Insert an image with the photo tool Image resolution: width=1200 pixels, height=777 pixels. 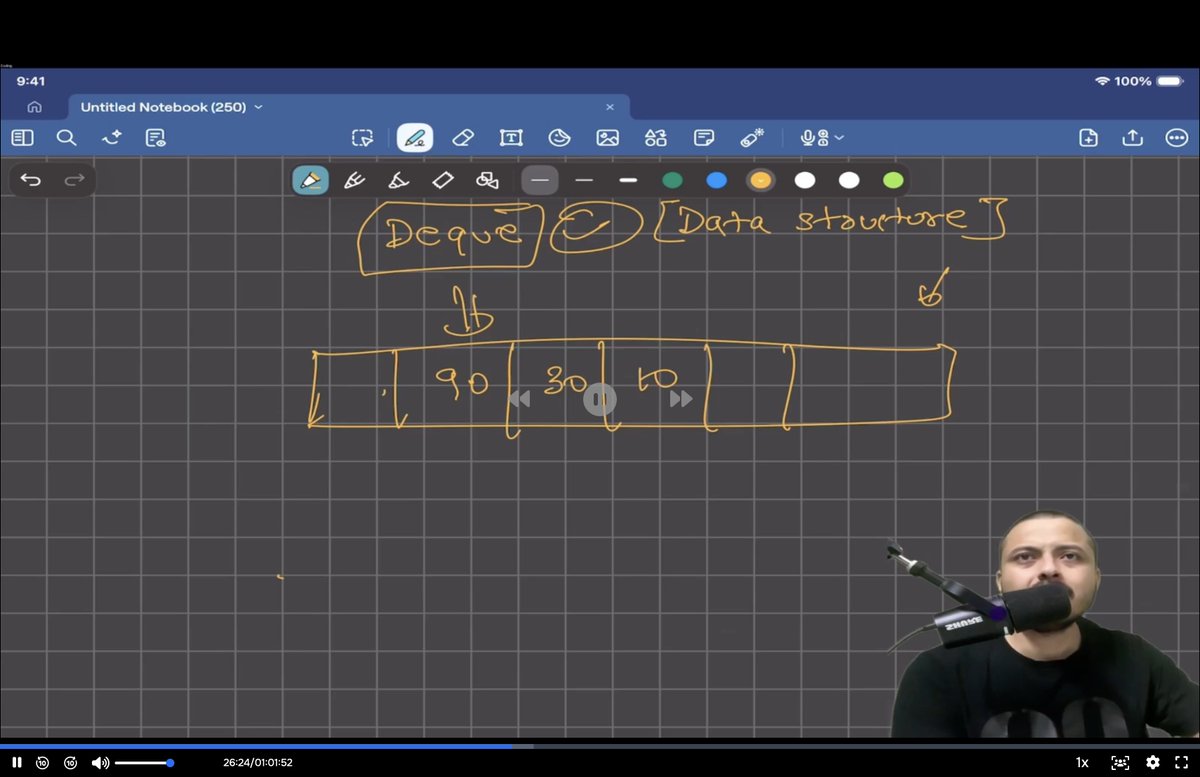point(607,138)
